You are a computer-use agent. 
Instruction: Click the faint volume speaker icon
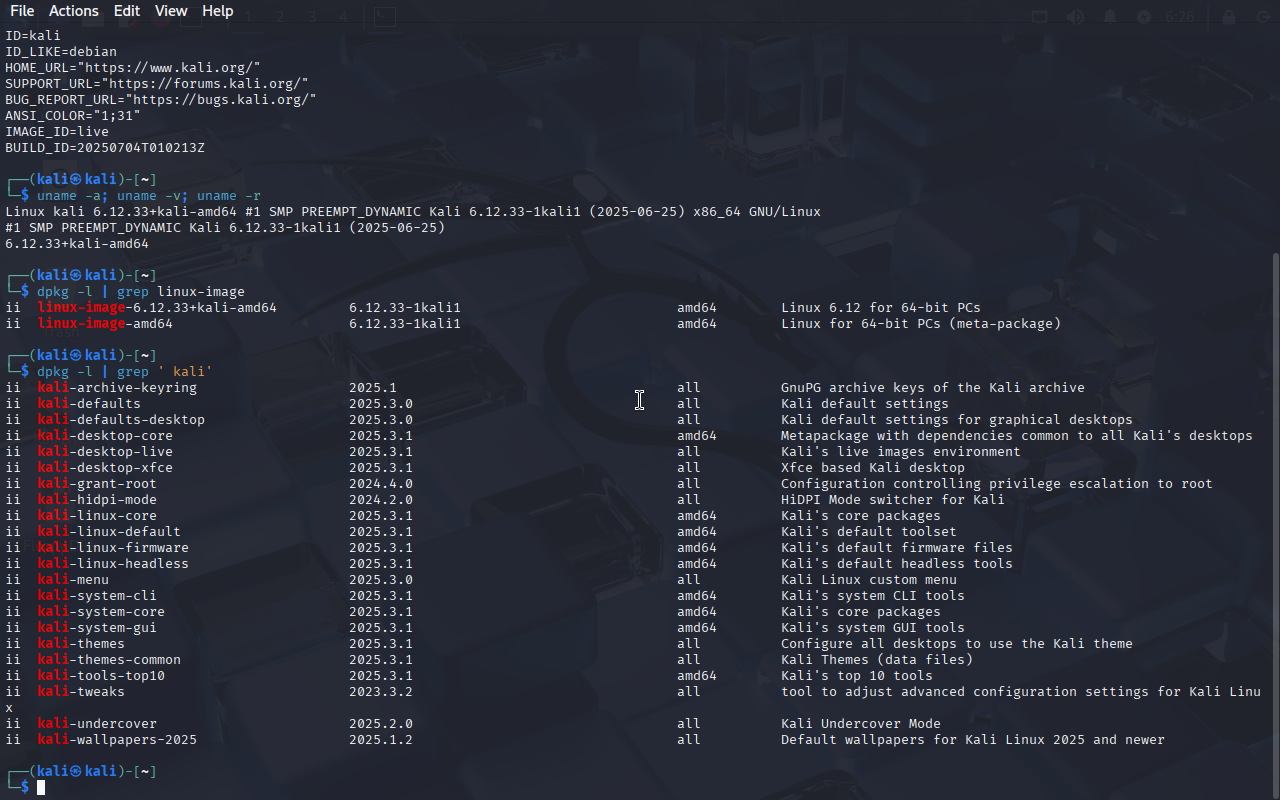click(x=1075, y=17)
